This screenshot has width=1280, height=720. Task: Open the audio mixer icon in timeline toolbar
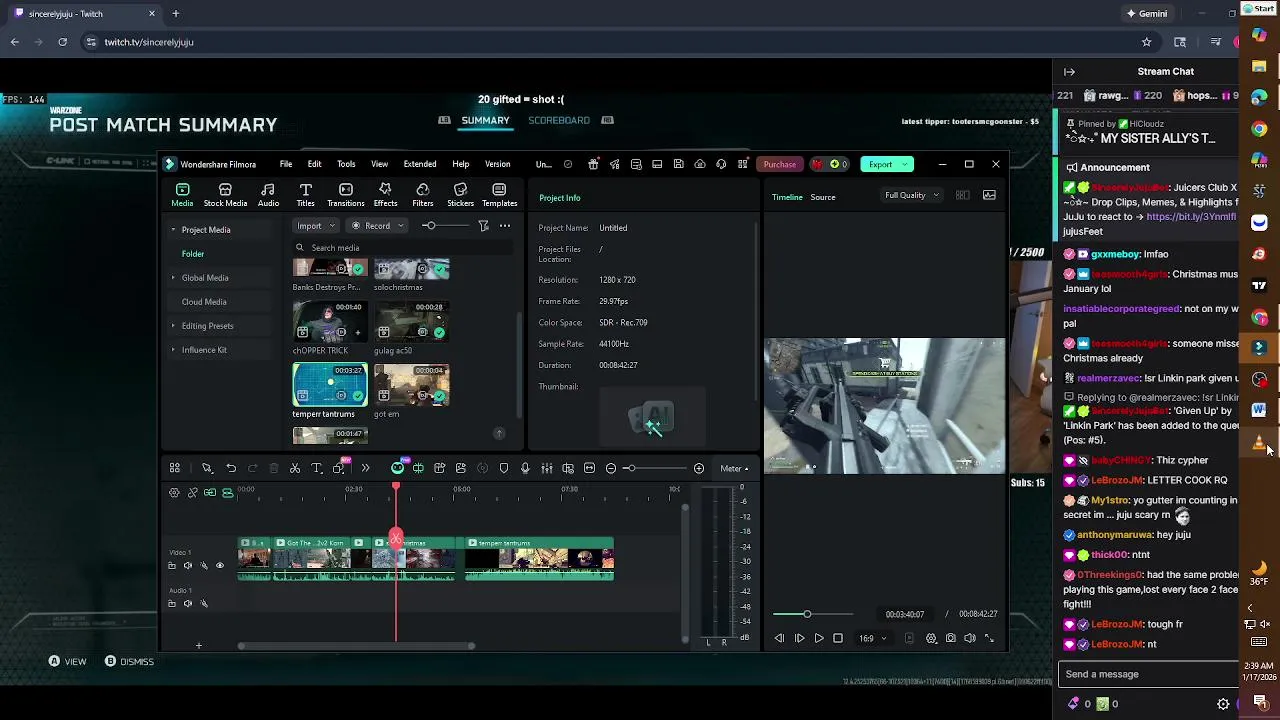click(547, 468)
